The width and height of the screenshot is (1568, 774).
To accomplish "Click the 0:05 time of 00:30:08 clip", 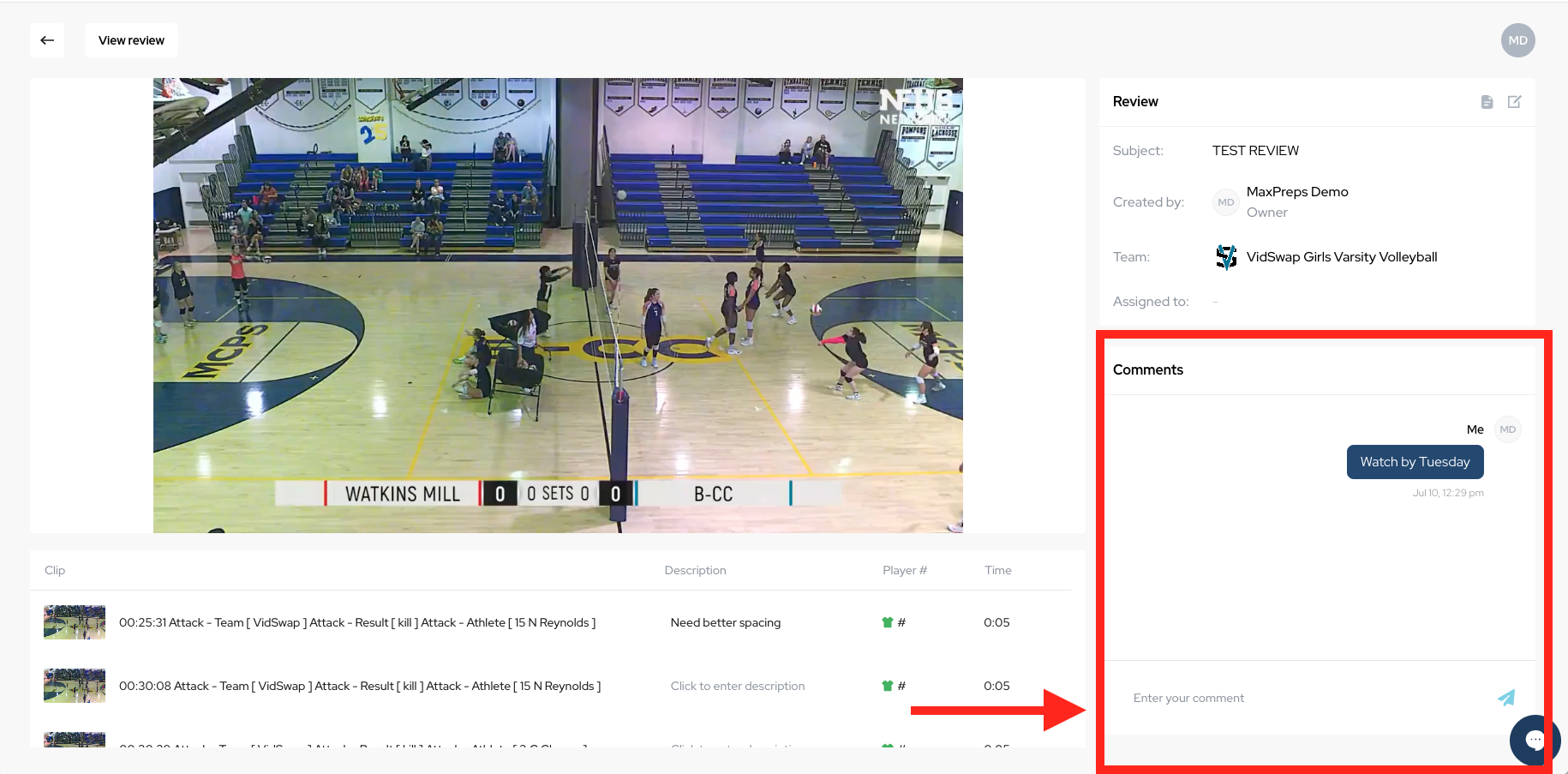I will [996, 686].
